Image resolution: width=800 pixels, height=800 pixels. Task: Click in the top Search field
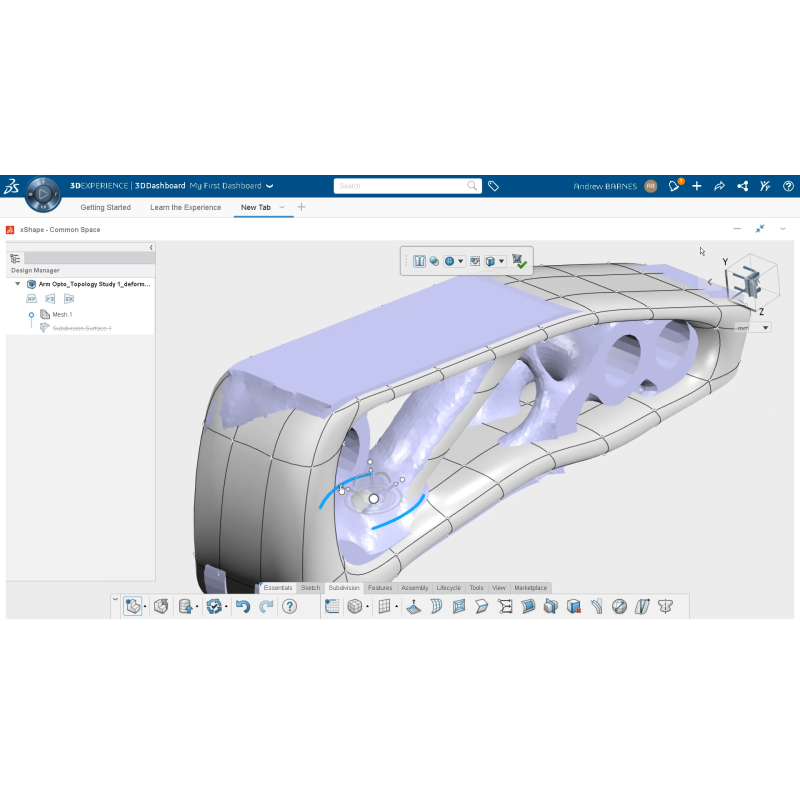click(x=405, y=186)
